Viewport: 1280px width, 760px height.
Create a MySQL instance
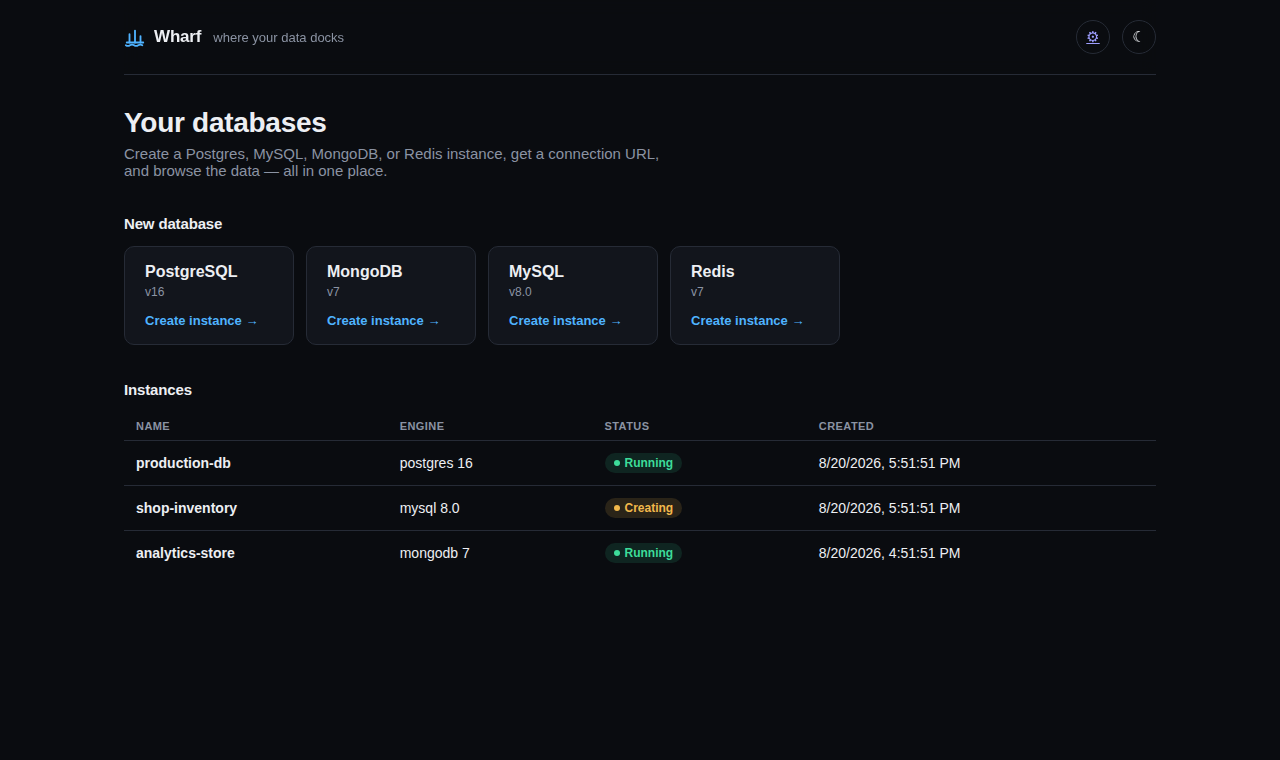(x=565, y=321)
